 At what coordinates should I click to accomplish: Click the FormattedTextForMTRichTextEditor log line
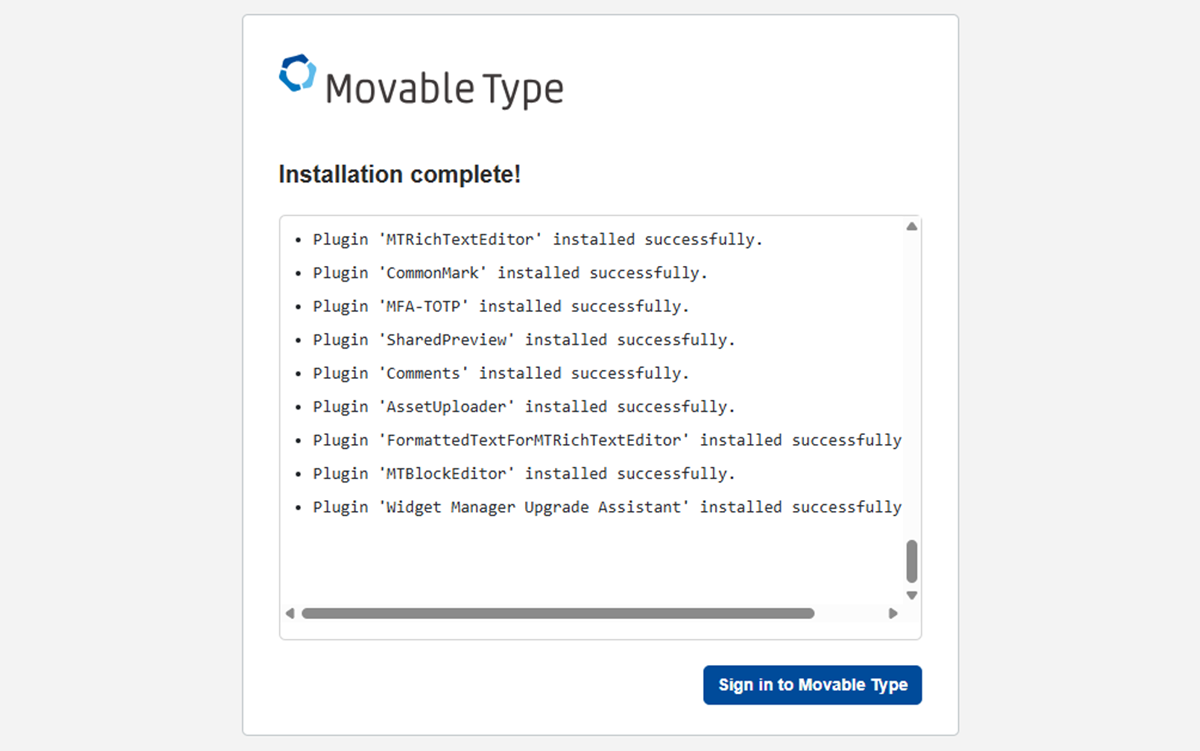point(606,440)
